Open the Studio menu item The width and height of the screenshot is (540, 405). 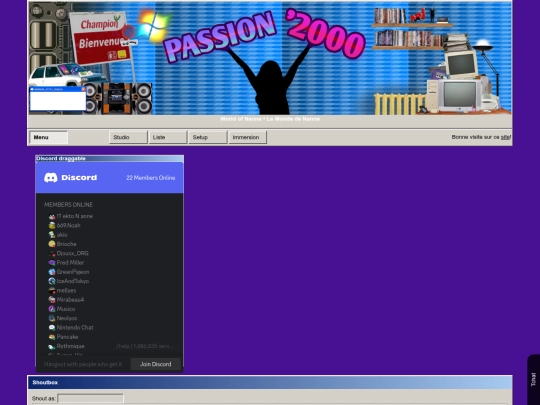(128, 137)
